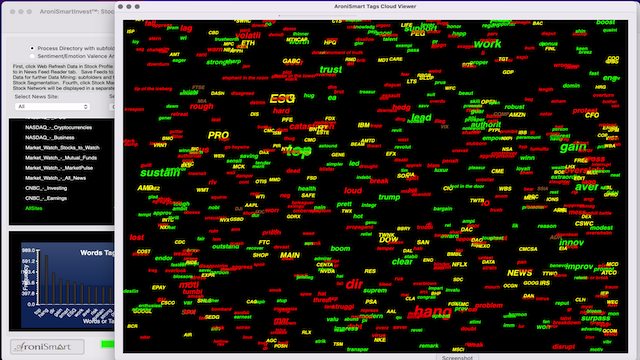Select NASDAQ_-_Cryptocurrencies in the news site list
Viewport: 640px width, 360px height.
pyautogui.click(x=58, y=127)
